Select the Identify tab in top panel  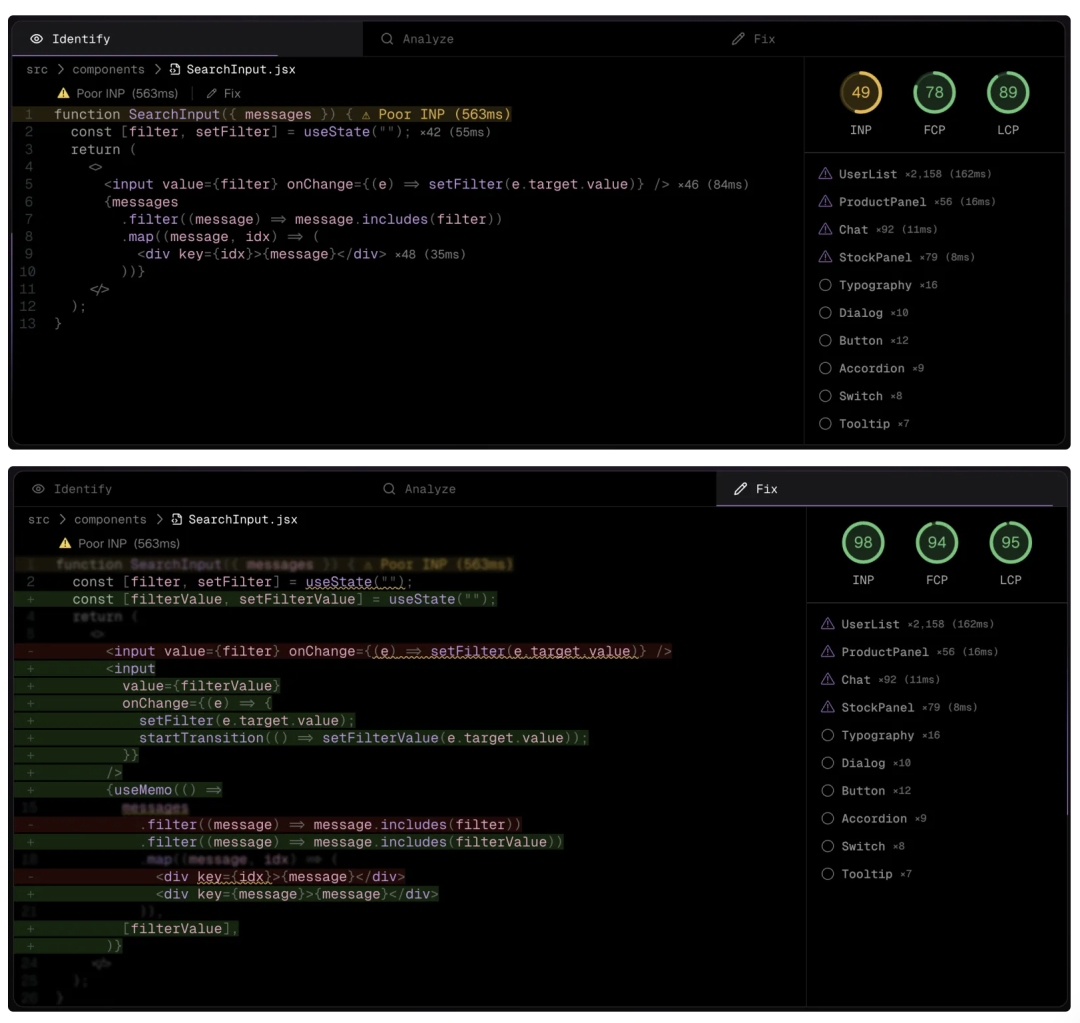pyautogui.click(x=187, y=39)
